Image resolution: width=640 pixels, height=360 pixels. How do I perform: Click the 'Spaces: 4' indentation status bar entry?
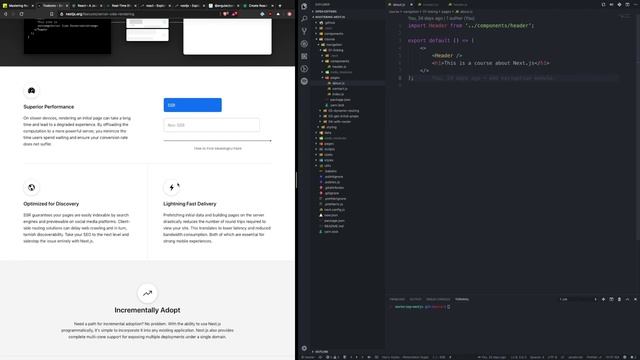click(537, 357)
